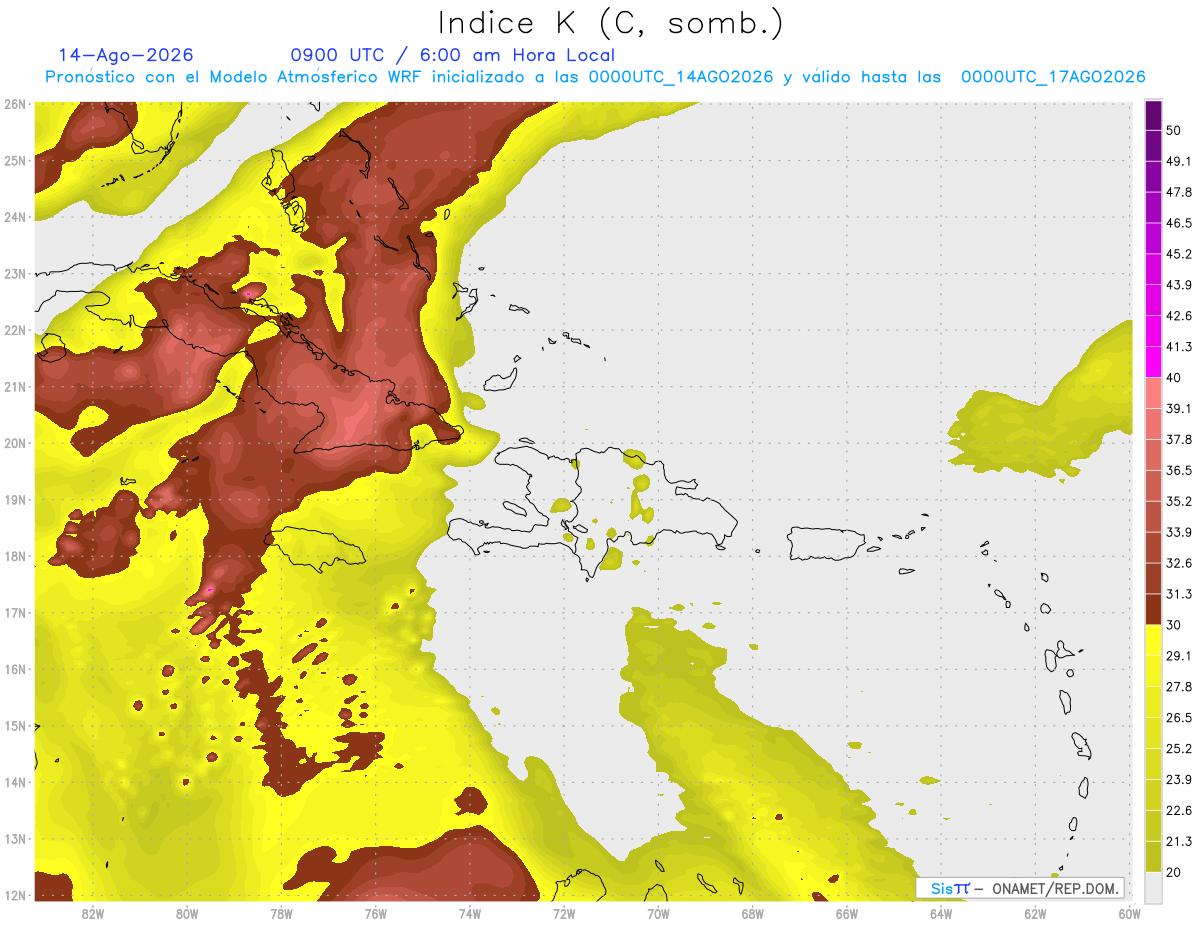Pick the dark brown swatch between 30 and 31.3
Screen dimensions: 1200x927
(x=1153, y=609)
